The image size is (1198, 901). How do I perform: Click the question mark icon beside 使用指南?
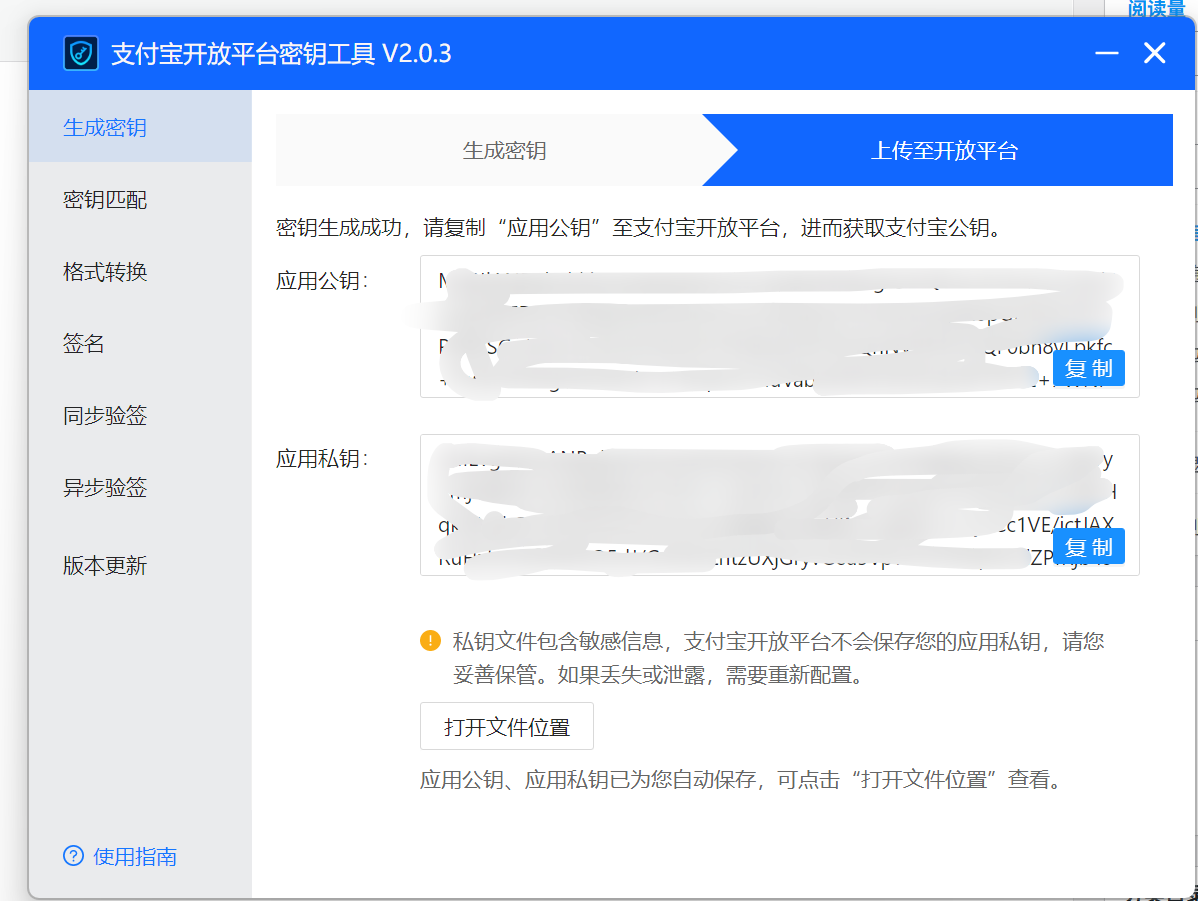pyautogui.click(x=72, y=856)
